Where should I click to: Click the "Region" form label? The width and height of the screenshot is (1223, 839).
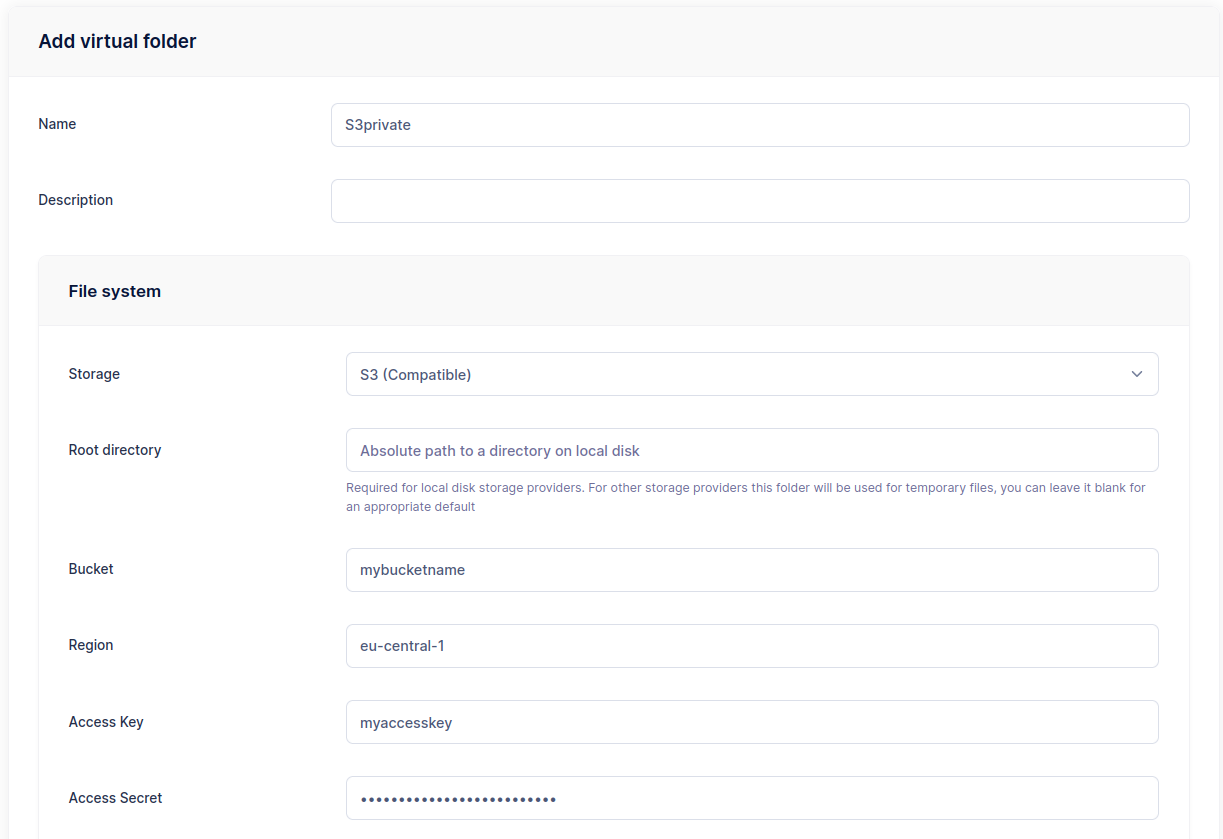[x=91, y=644]
